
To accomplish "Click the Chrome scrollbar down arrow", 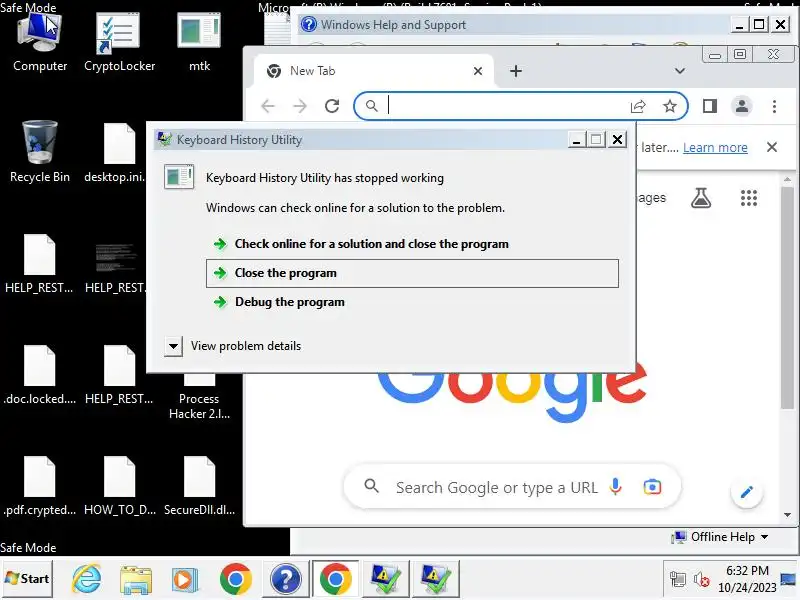I will (787, 515).
